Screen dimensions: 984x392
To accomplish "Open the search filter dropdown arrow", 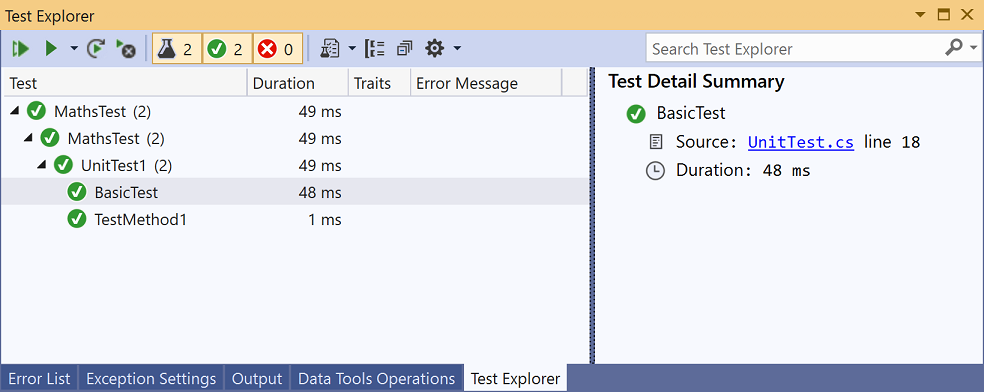I will pyautogui.click(x=973, y=49).
